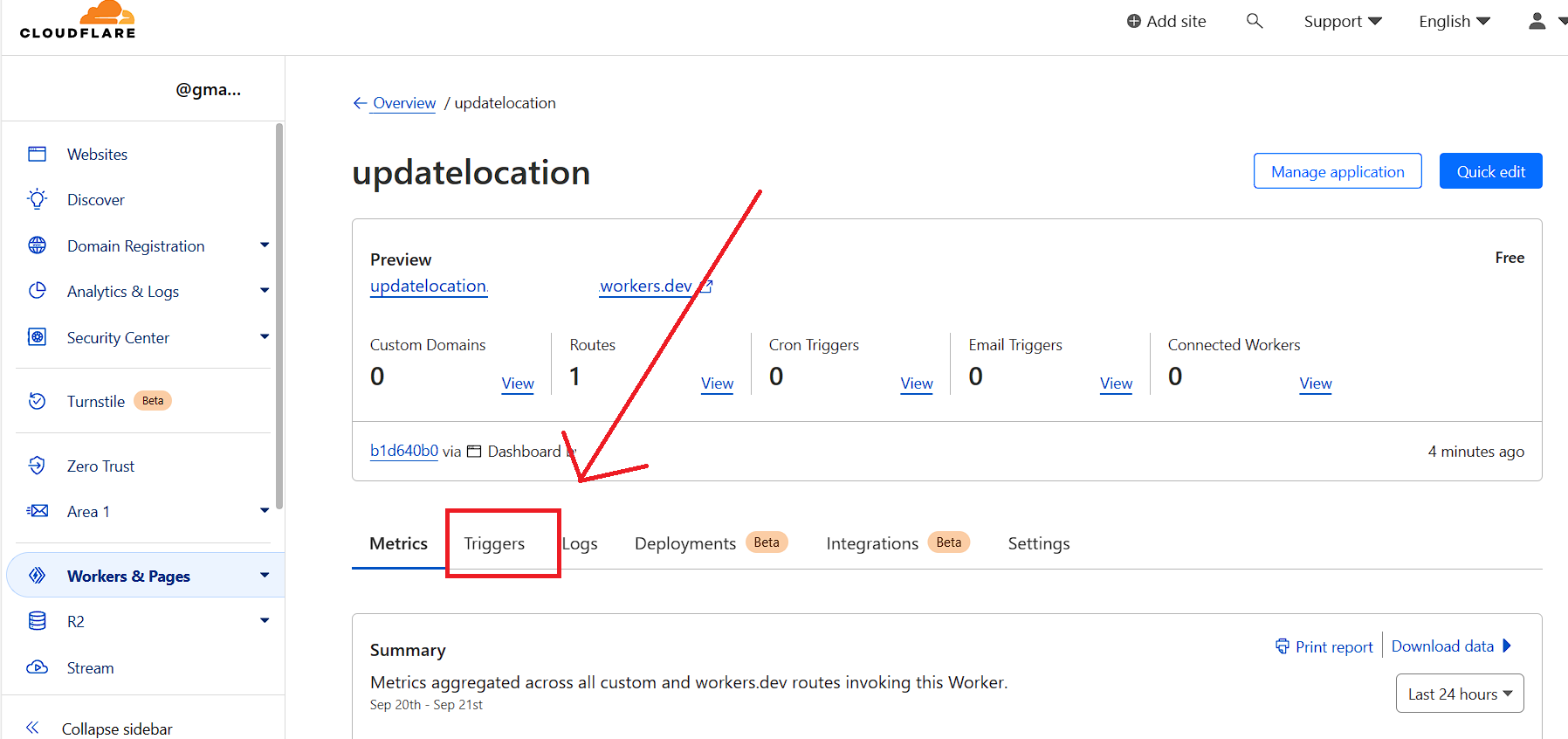Go back to the Overview link
The image size is (1568, 739).
[404, 103]
